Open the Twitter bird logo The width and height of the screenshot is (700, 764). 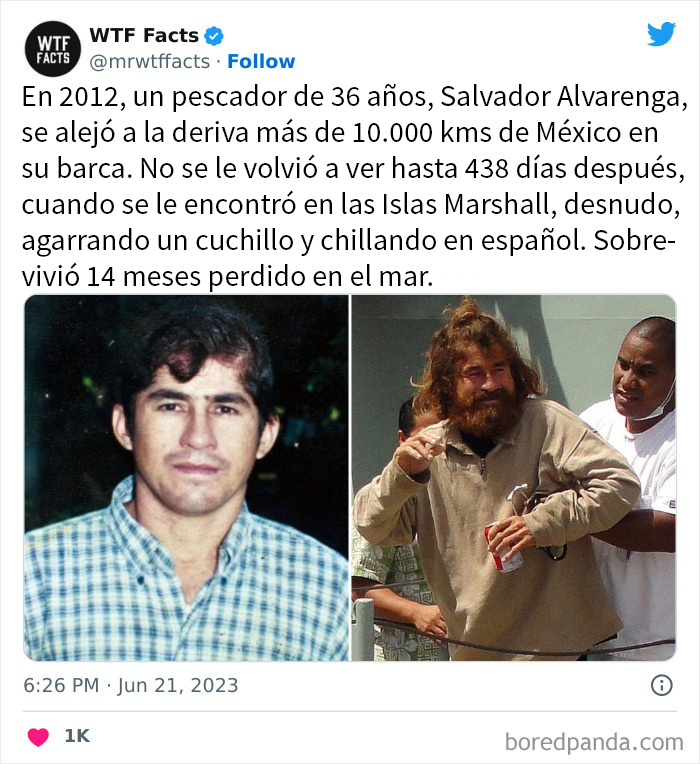[x=661, y=34]
